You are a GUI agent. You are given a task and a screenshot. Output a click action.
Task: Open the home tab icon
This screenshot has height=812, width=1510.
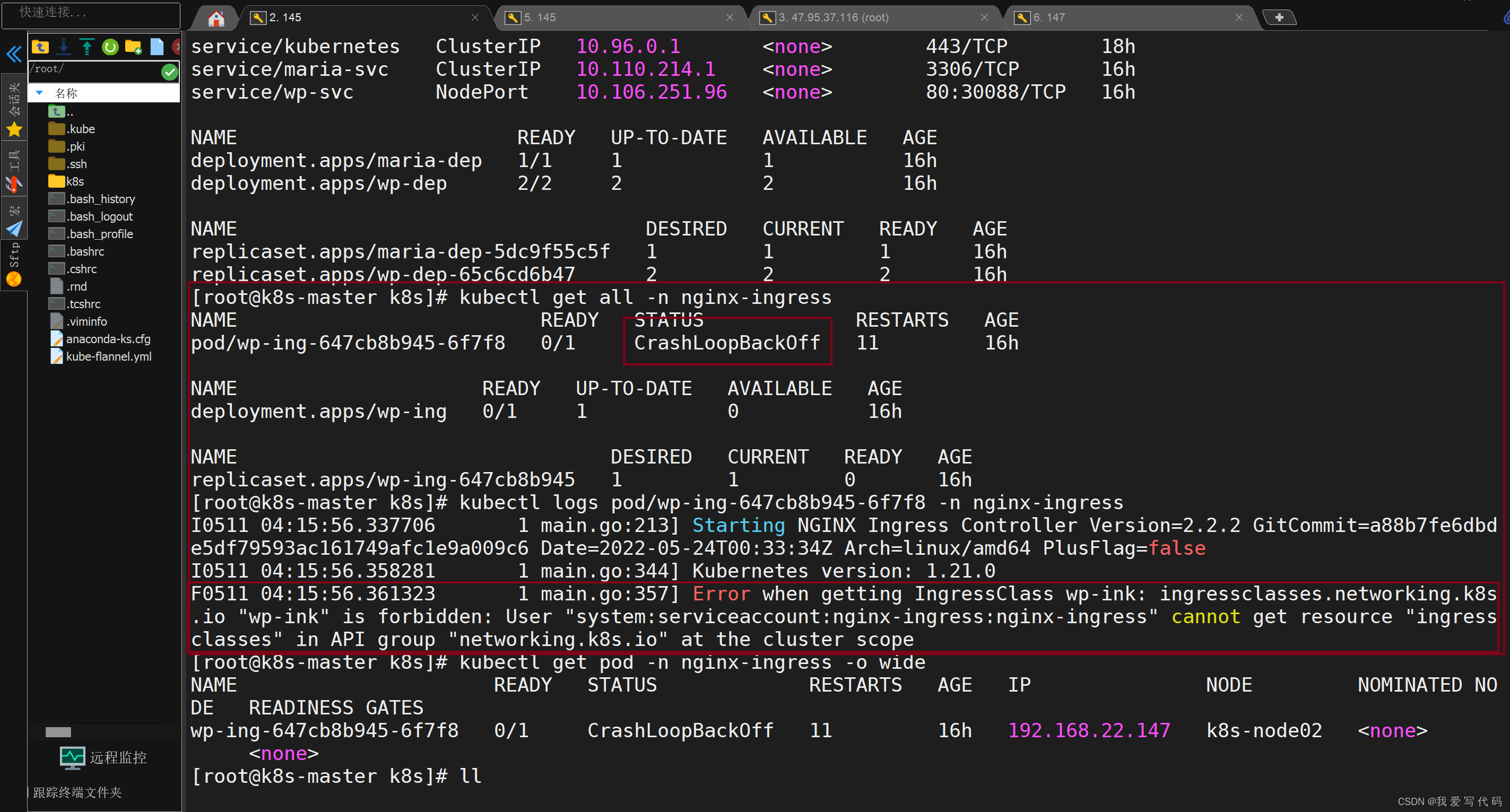pyautogui.click(x=216, y=18)
